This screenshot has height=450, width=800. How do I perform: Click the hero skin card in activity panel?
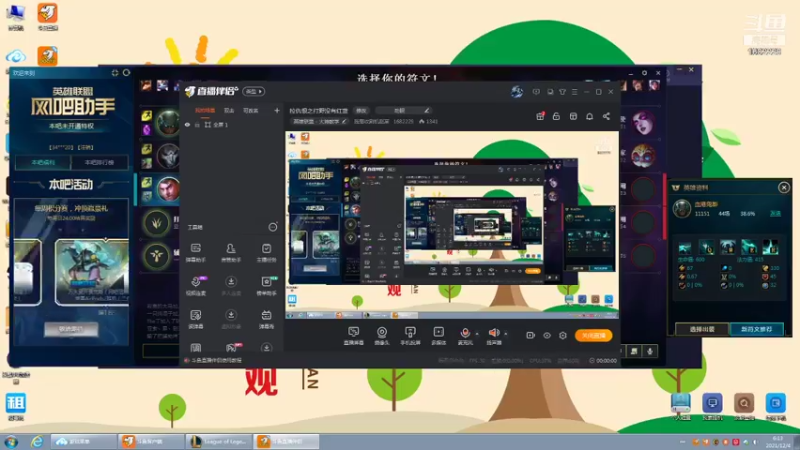tap(91, 271)
